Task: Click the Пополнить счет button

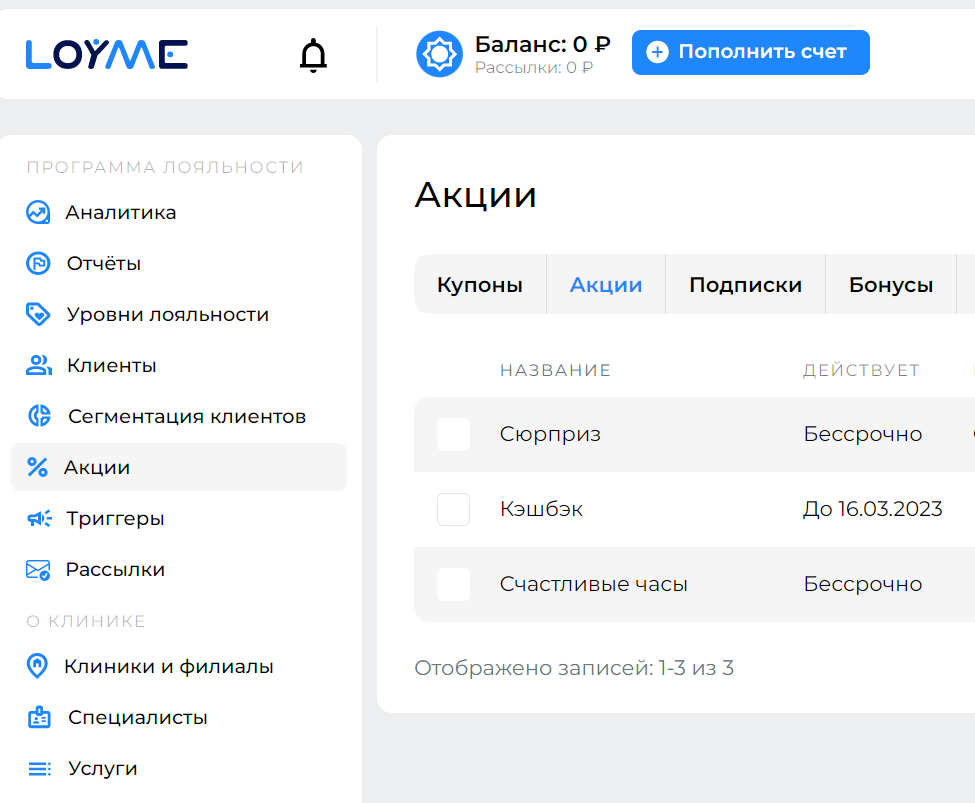Action: tap(750, 52)
